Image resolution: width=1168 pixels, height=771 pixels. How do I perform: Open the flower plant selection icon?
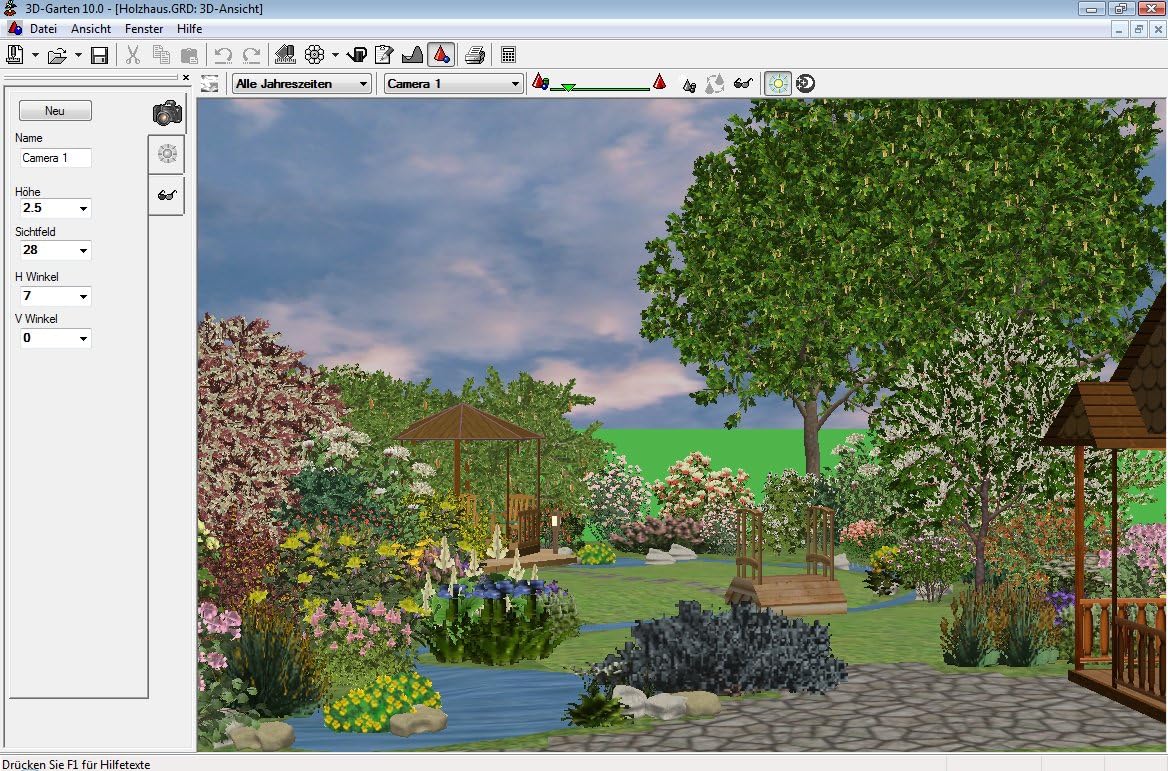tap(315, 55)
